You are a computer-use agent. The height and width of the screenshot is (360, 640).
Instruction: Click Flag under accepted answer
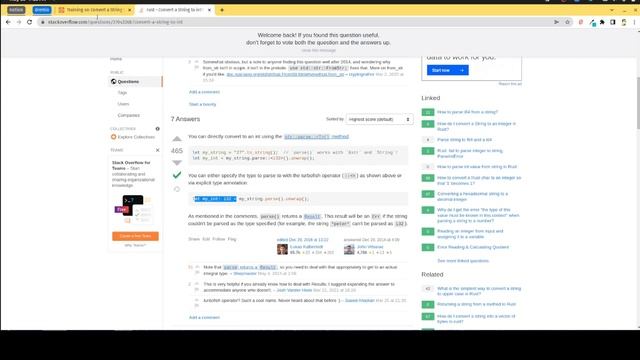click(232, 239)
